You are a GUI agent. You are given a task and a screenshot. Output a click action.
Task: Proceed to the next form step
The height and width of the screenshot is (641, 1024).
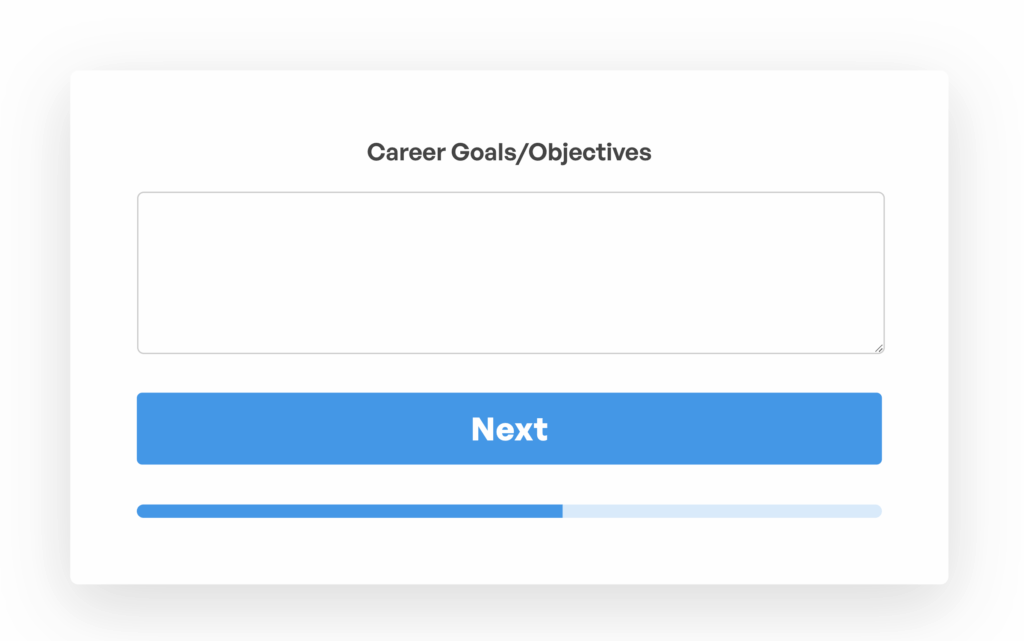click(x=509, y=429)
